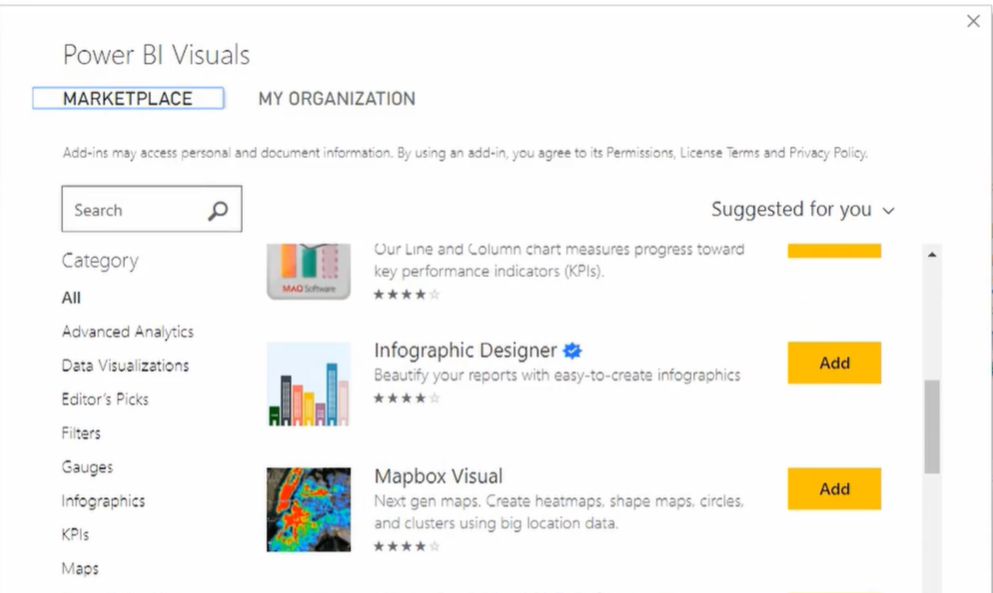Click Infographic Designer's blue certified badge
Screen dimensions: 993x593
(572, 350)
